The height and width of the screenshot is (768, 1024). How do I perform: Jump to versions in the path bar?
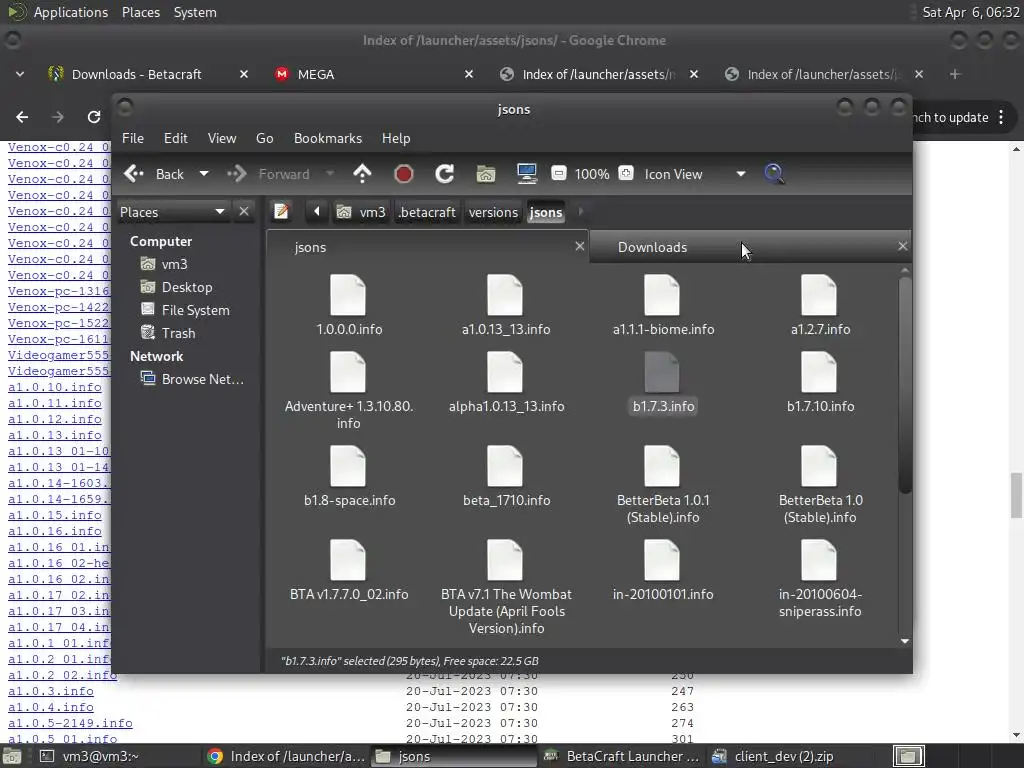[493, 212]
